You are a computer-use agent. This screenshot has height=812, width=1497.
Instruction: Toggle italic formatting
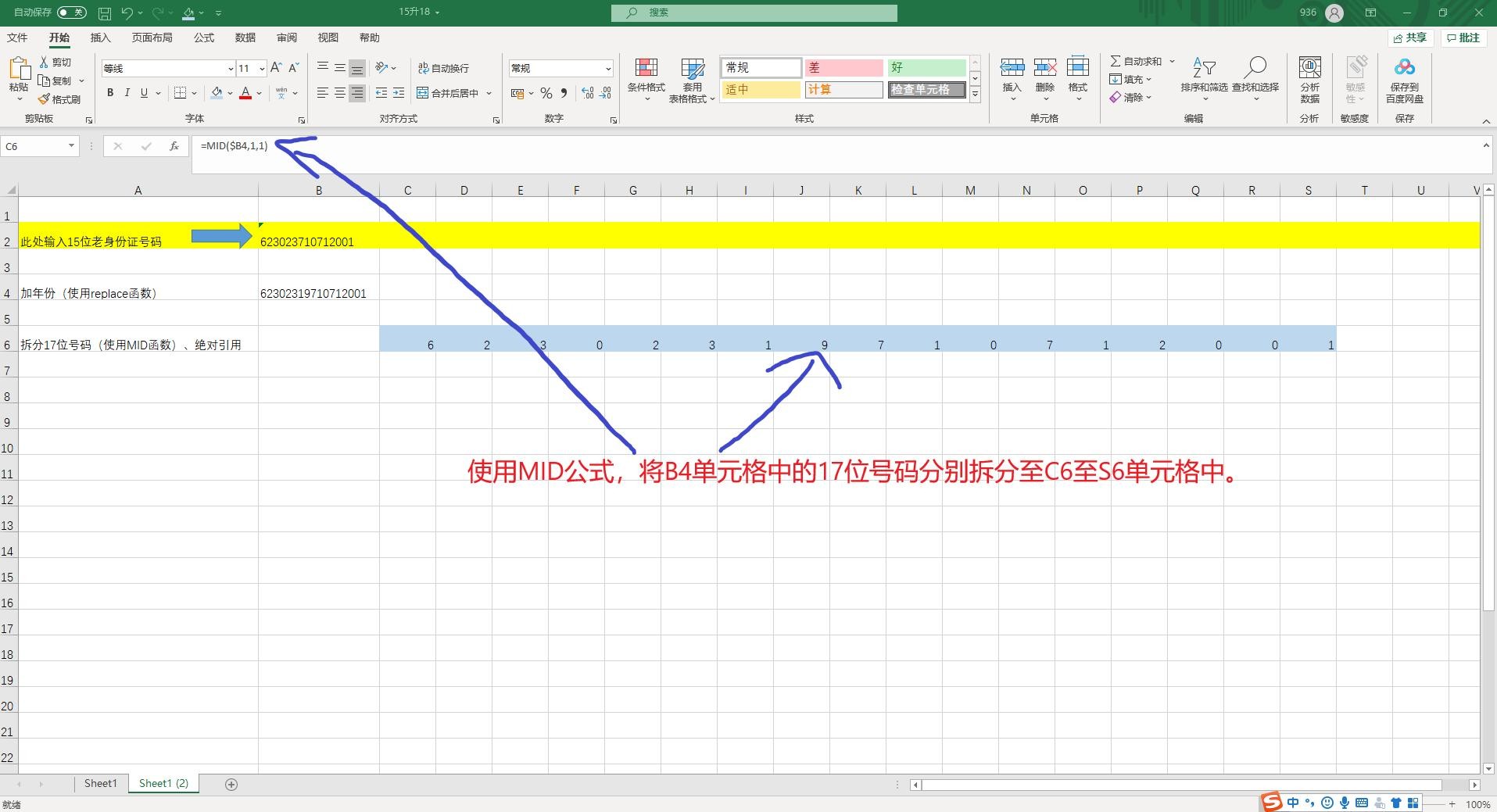(127, 93)
